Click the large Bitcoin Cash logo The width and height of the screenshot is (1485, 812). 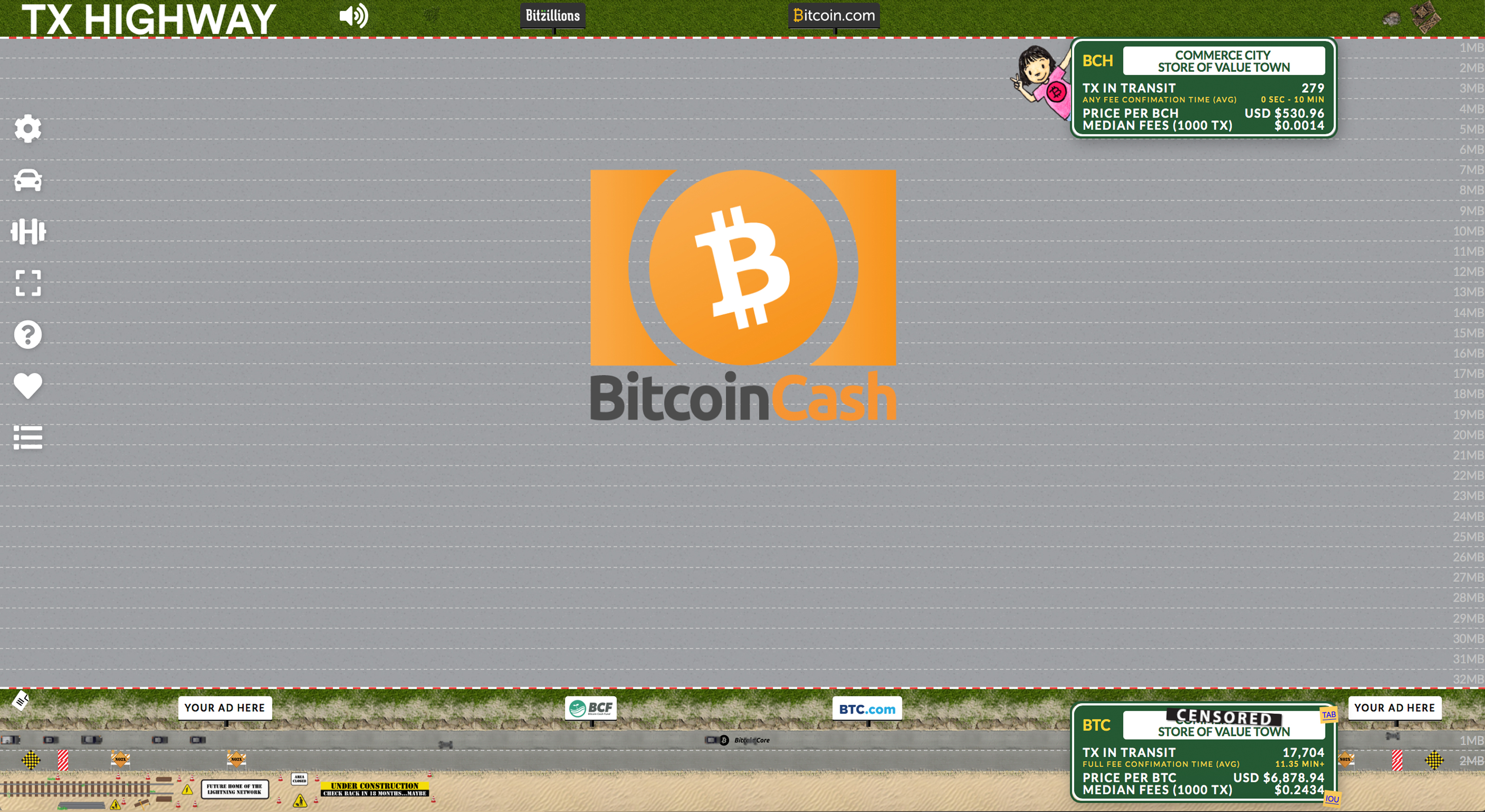coord(743,295)
